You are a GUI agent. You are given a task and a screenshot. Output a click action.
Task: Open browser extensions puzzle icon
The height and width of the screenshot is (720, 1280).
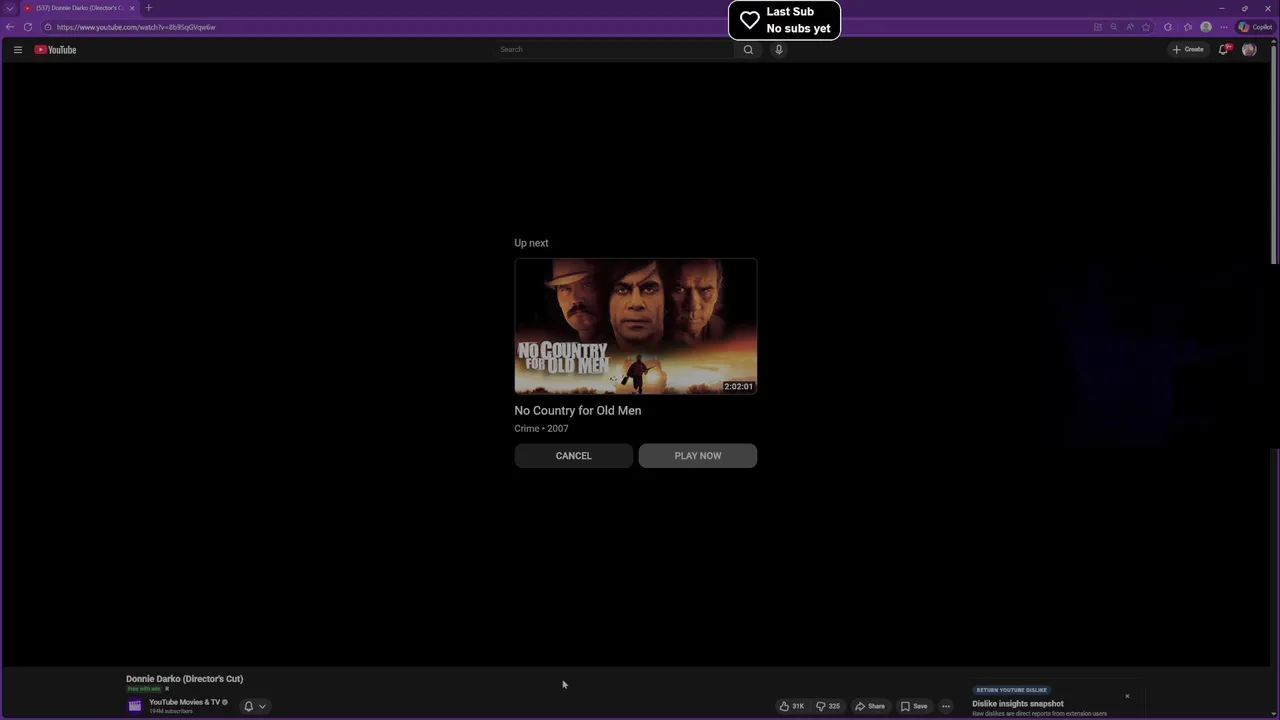coord(1168,27)
